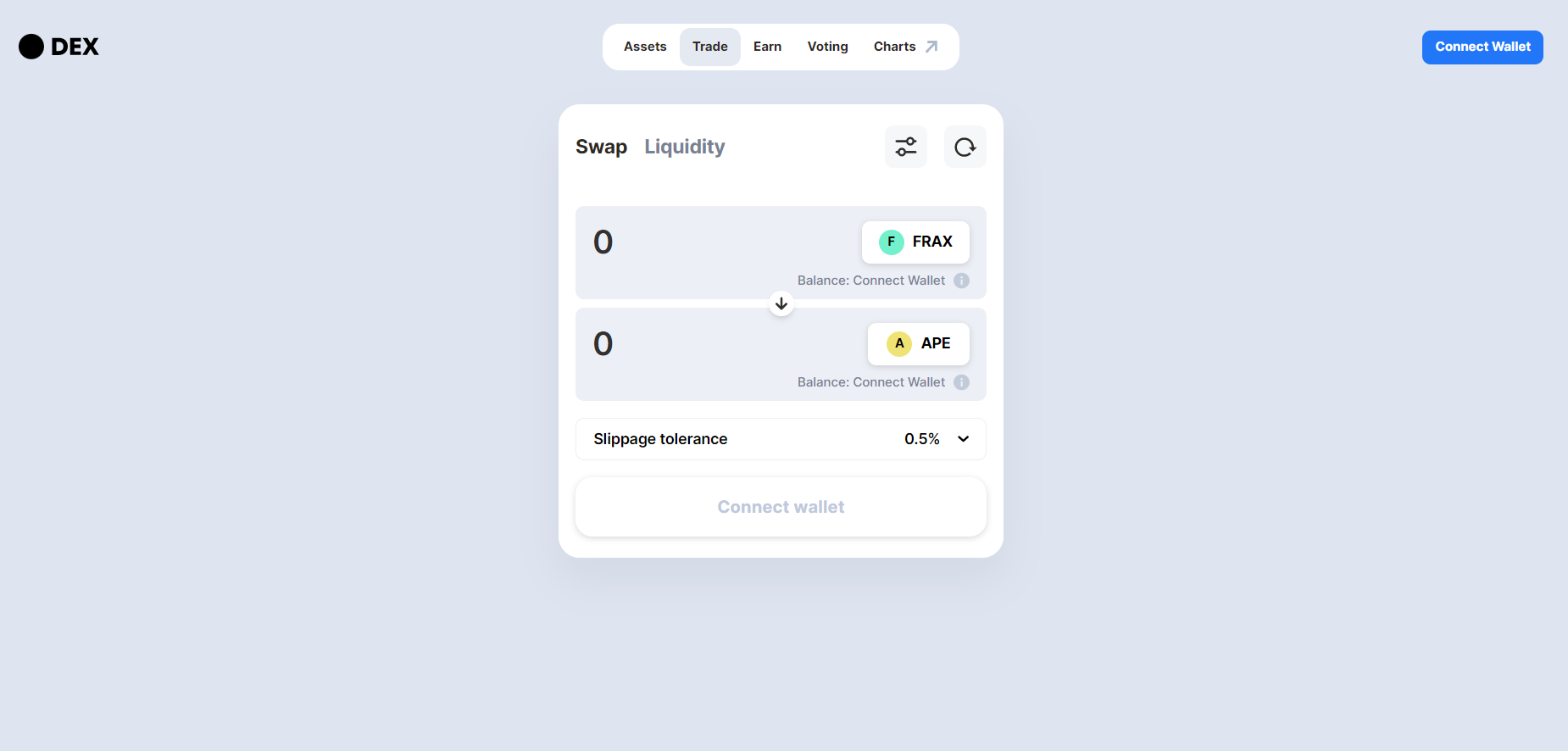The height and width of the screenshot is (751, 1568).
Task: Click the refresh rates icon
Action: point(965,146)
